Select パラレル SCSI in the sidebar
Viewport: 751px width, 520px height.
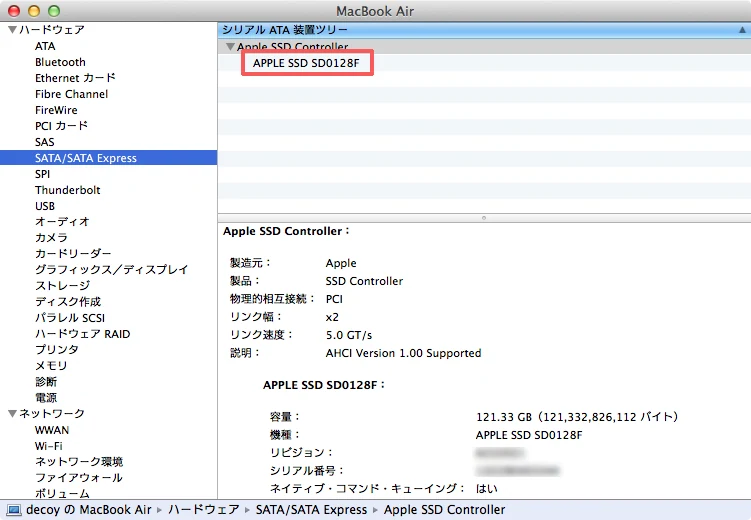point(70,318)
